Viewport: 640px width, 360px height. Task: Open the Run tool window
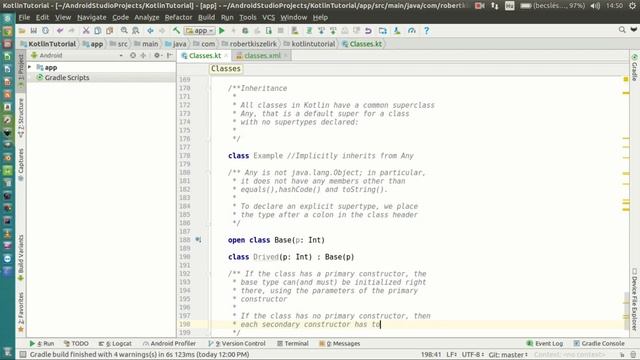click(42, 344)
